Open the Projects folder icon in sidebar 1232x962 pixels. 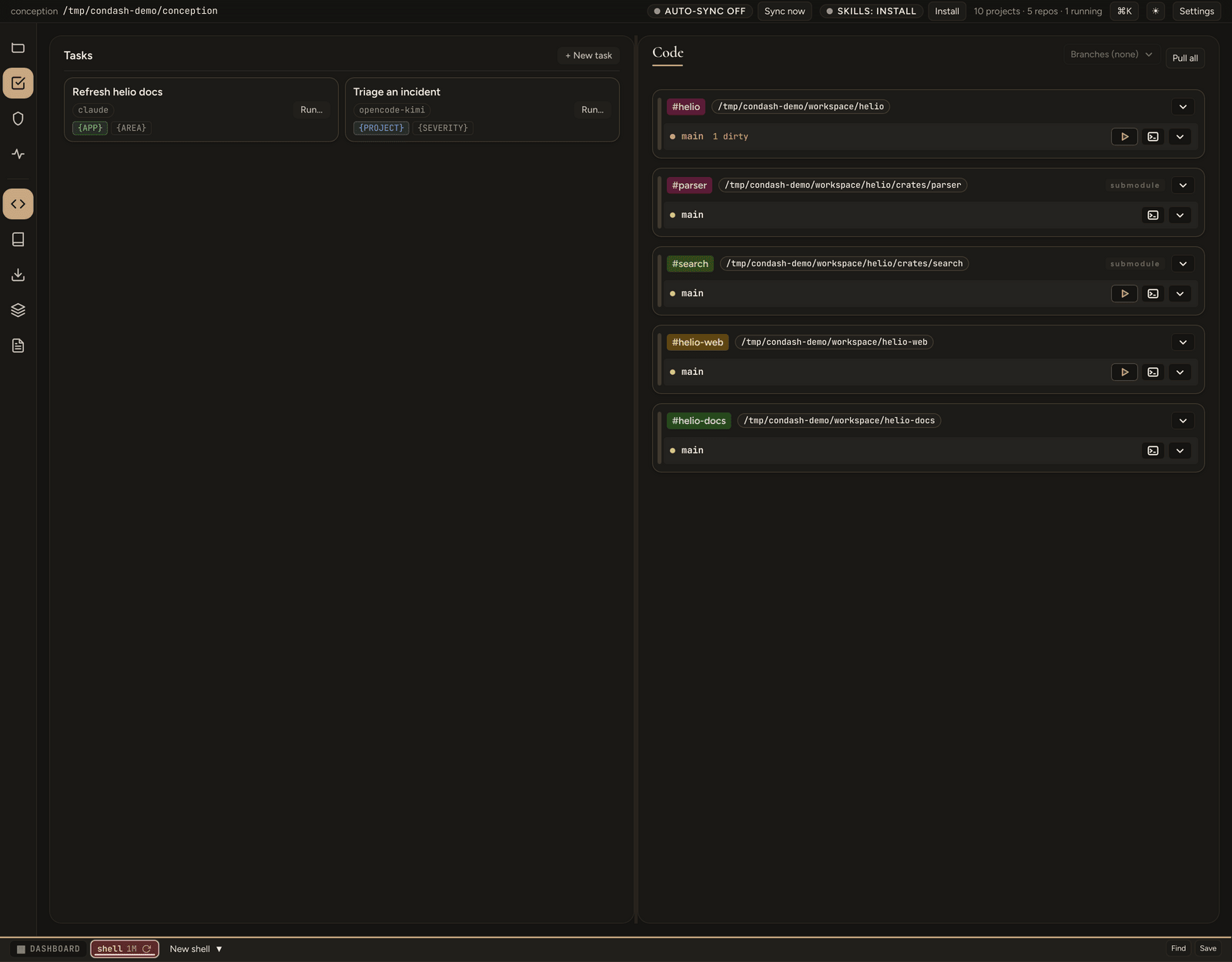(18, 48)
